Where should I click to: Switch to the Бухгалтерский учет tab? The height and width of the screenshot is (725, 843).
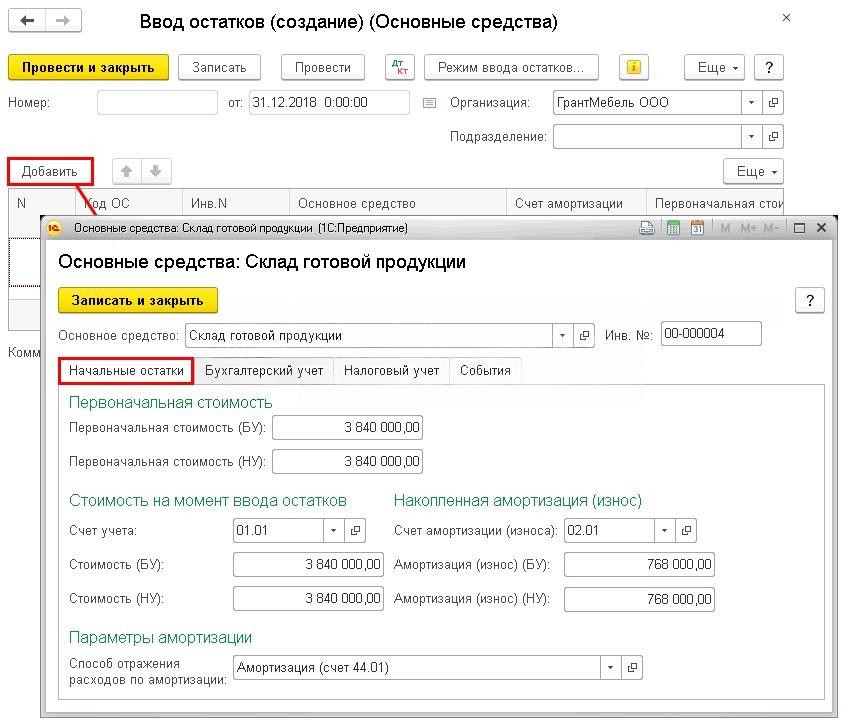pos(264,371)
